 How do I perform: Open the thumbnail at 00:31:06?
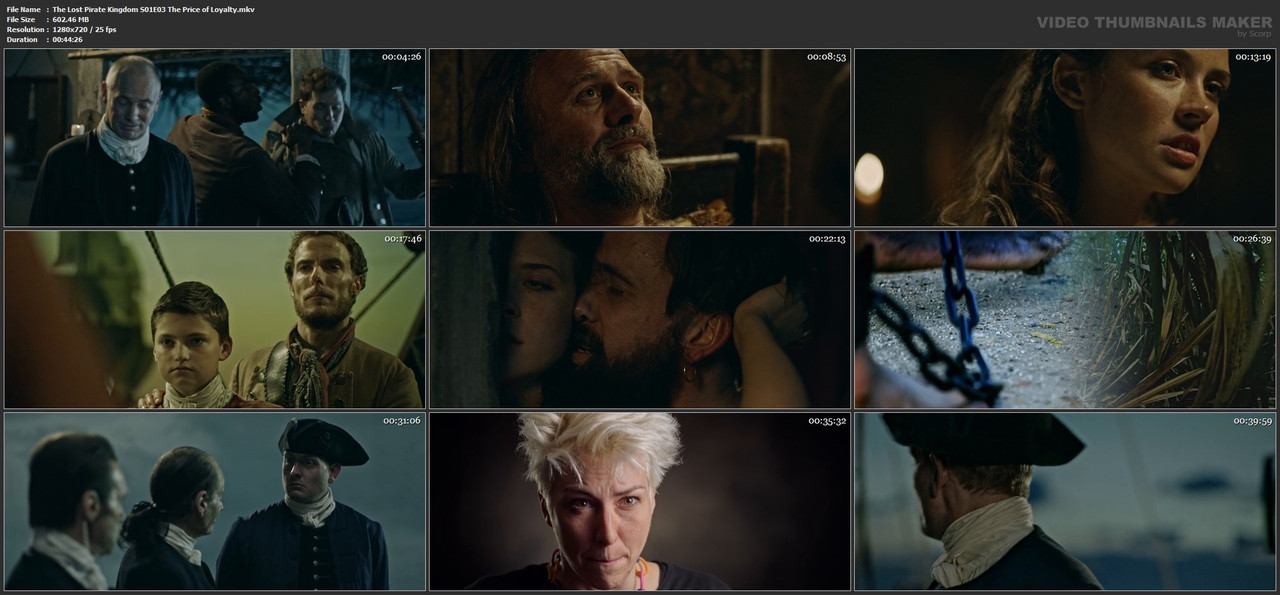[214, 501]
